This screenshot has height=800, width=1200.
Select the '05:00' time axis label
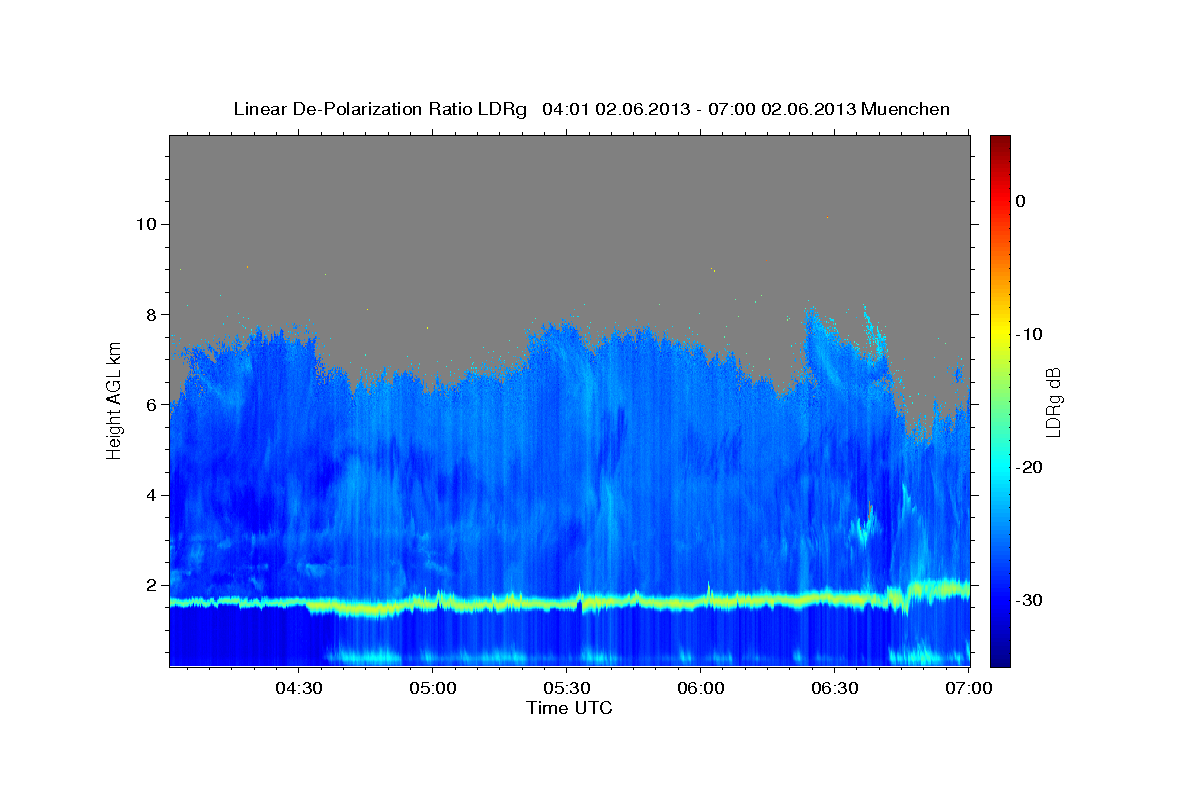click(432, 688)
